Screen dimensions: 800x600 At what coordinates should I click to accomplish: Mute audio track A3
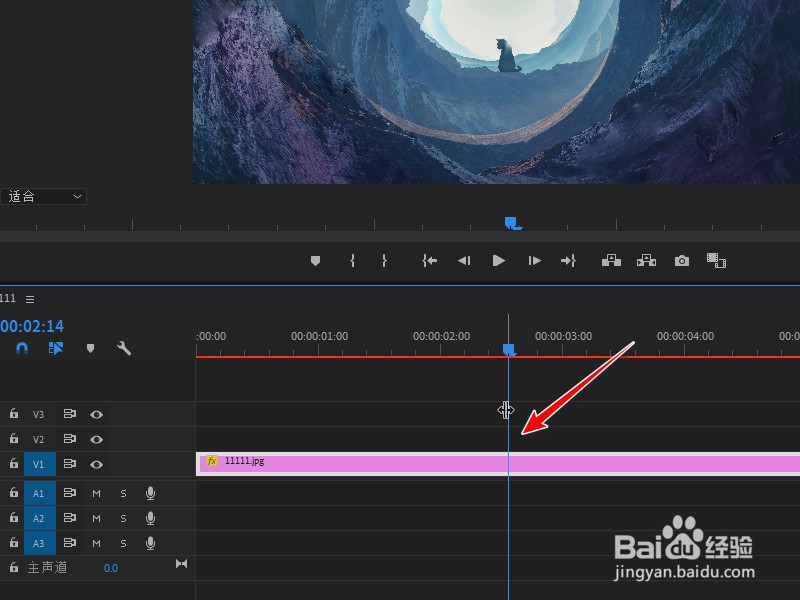coord(96,543)
